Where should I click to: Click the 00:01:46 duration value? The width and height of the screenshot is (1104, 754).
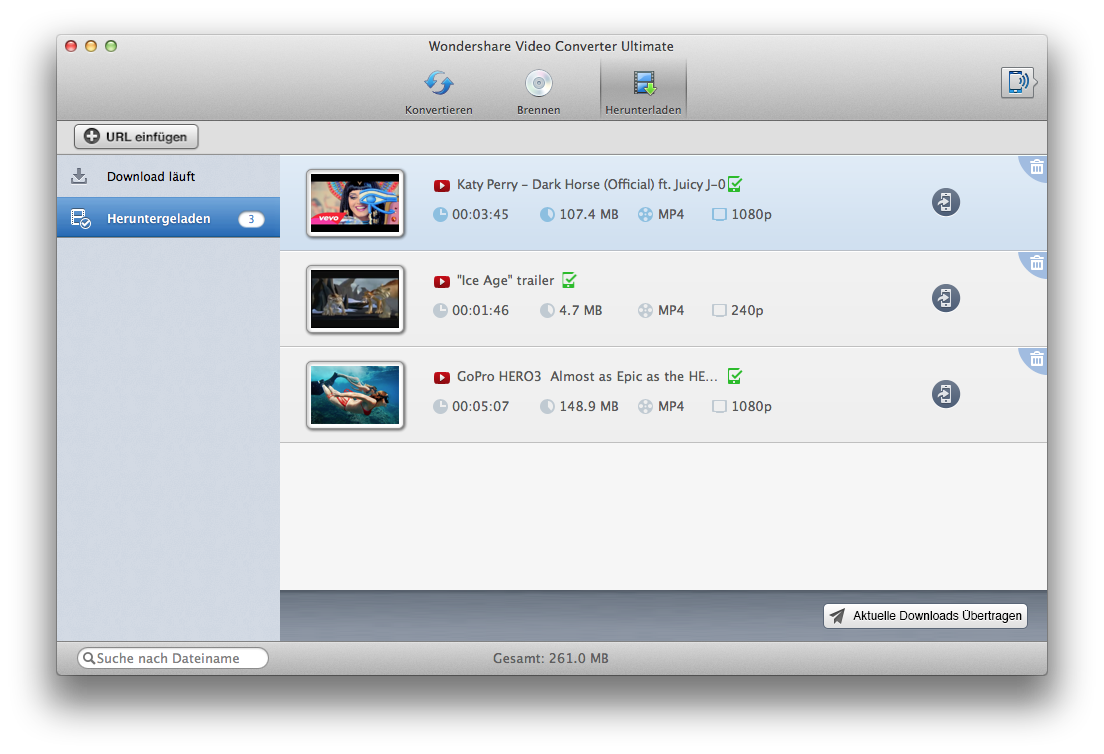(480, 310)
